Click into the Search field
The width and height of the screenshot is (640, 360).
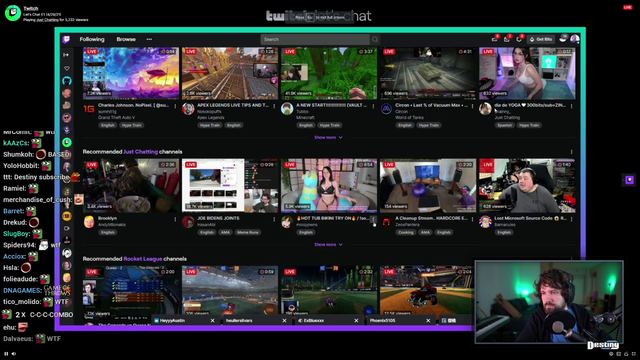[x=315, y=39]
